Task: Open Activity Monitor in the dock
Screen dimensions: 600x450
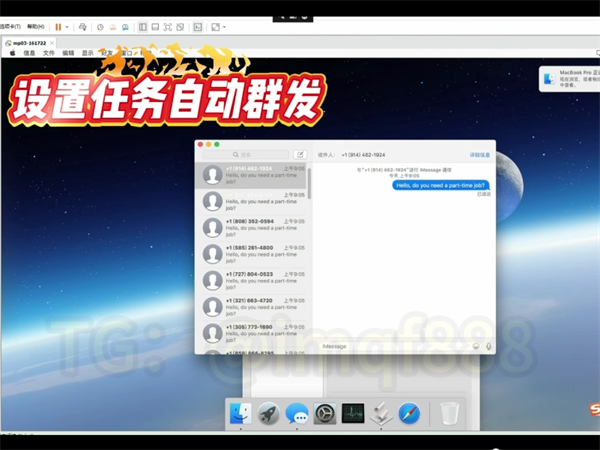Action: 353,413
